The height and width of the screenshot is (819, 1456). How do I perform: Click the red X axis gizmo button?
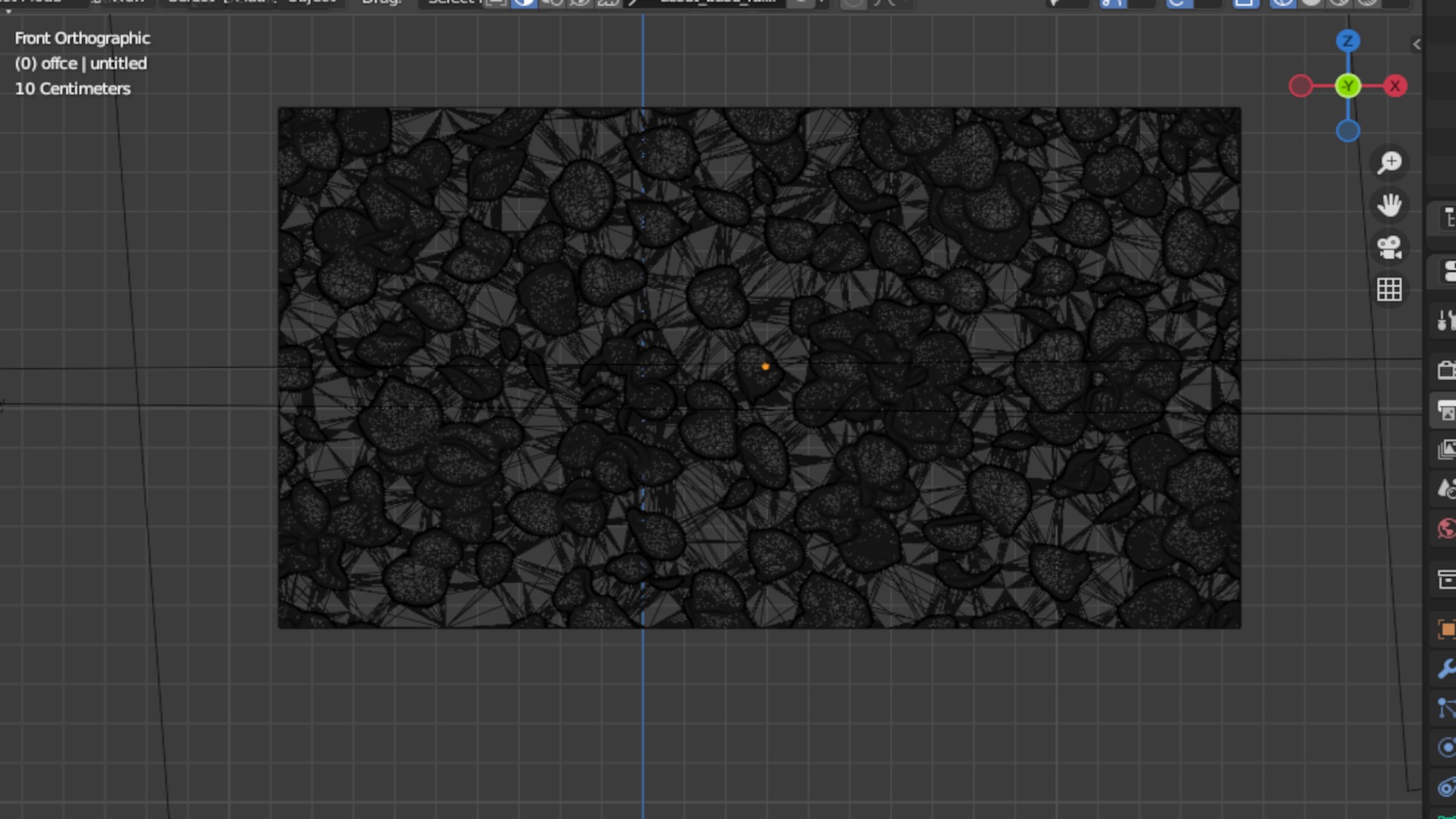(1395, 86)
